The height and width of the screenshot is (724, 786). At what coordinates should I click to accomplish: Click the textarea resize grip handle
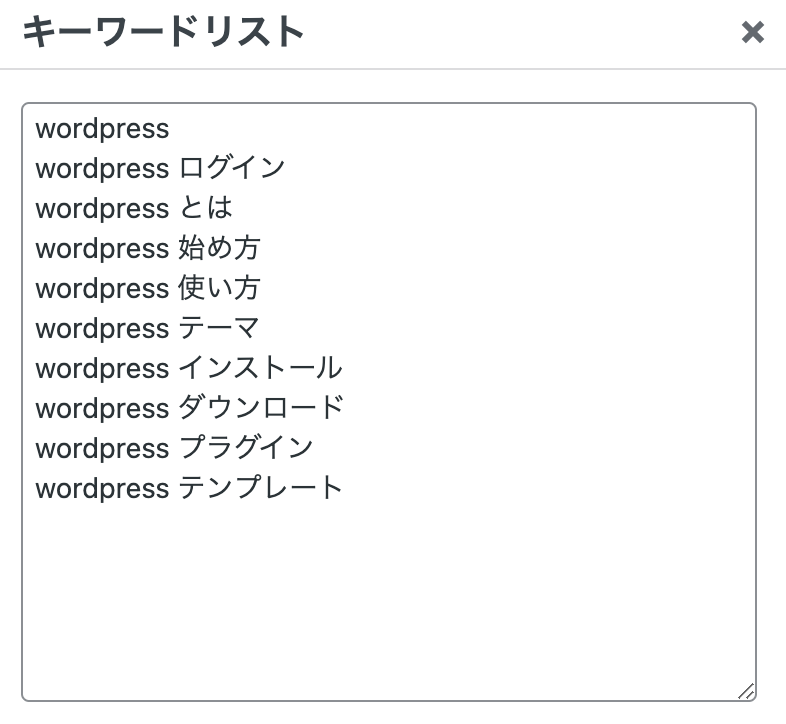click(746, 691)
